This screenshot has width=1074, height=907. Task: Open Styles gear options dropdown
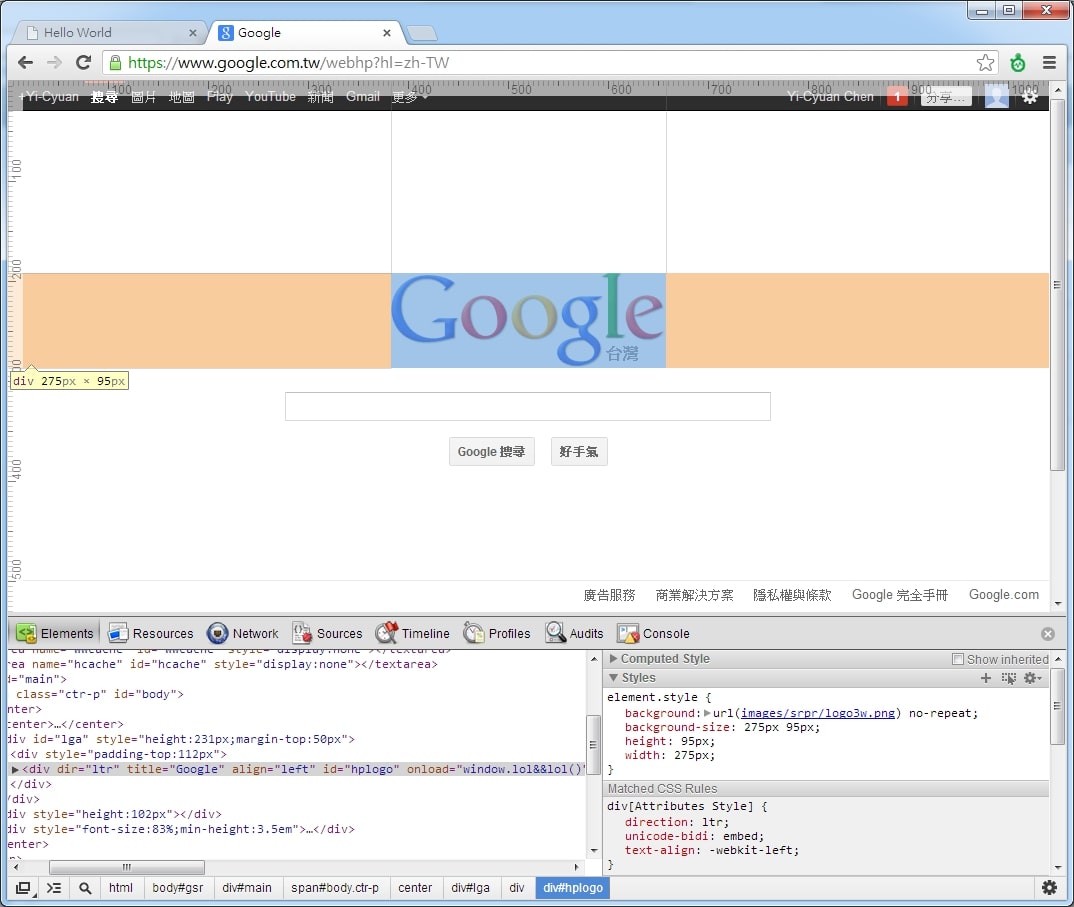[x=1032, y=678]
